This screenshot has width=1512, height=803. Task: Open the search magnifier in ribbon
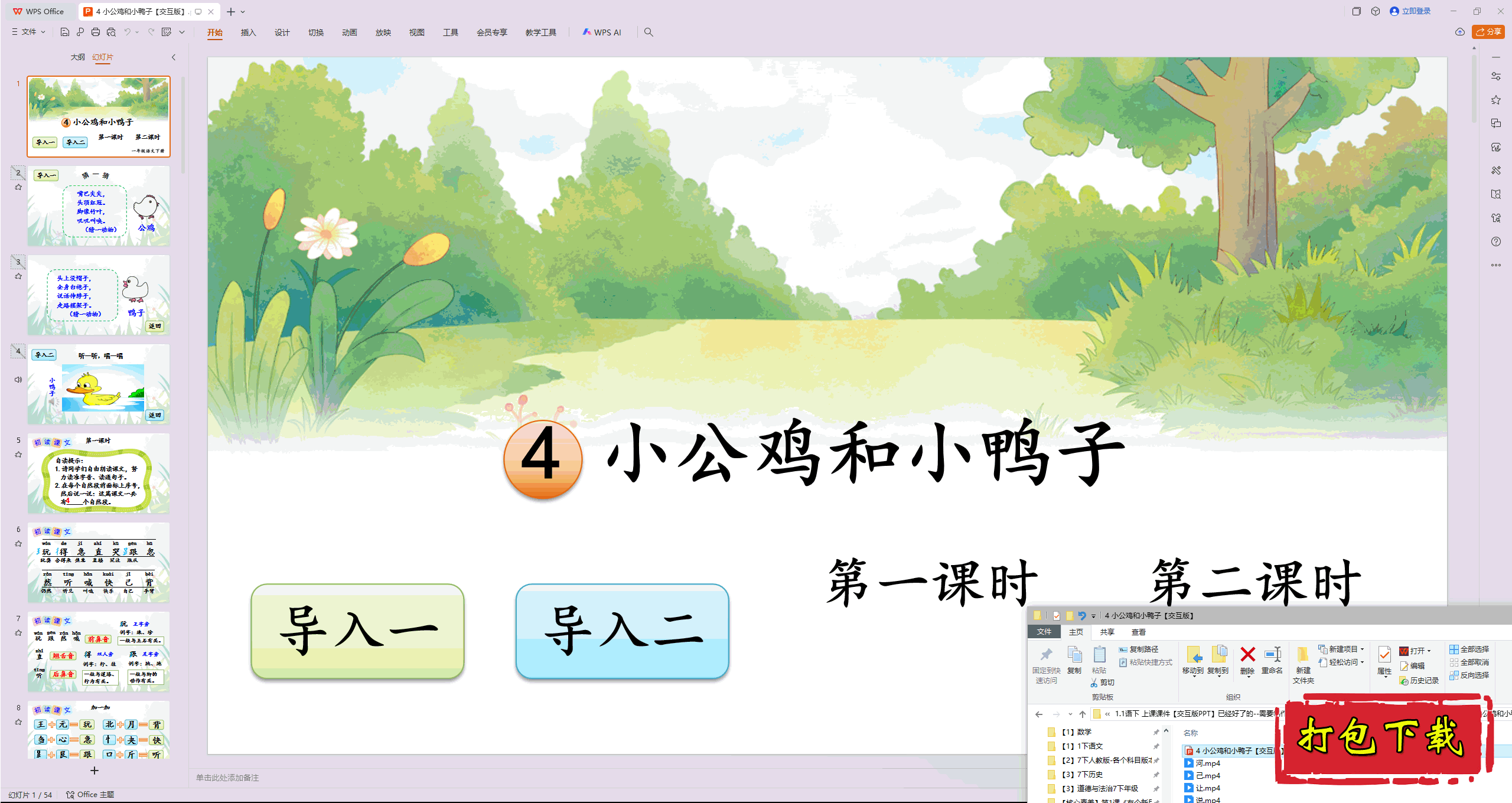[649, 32]
